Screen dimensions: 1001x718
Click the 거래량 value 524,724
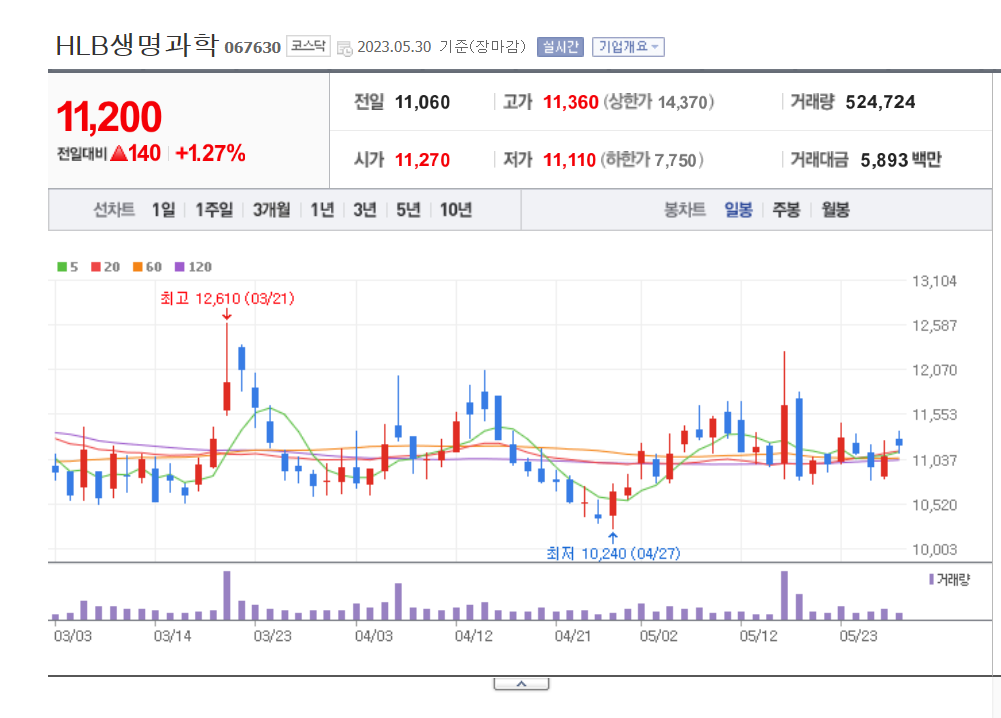[x=880, y=102]
